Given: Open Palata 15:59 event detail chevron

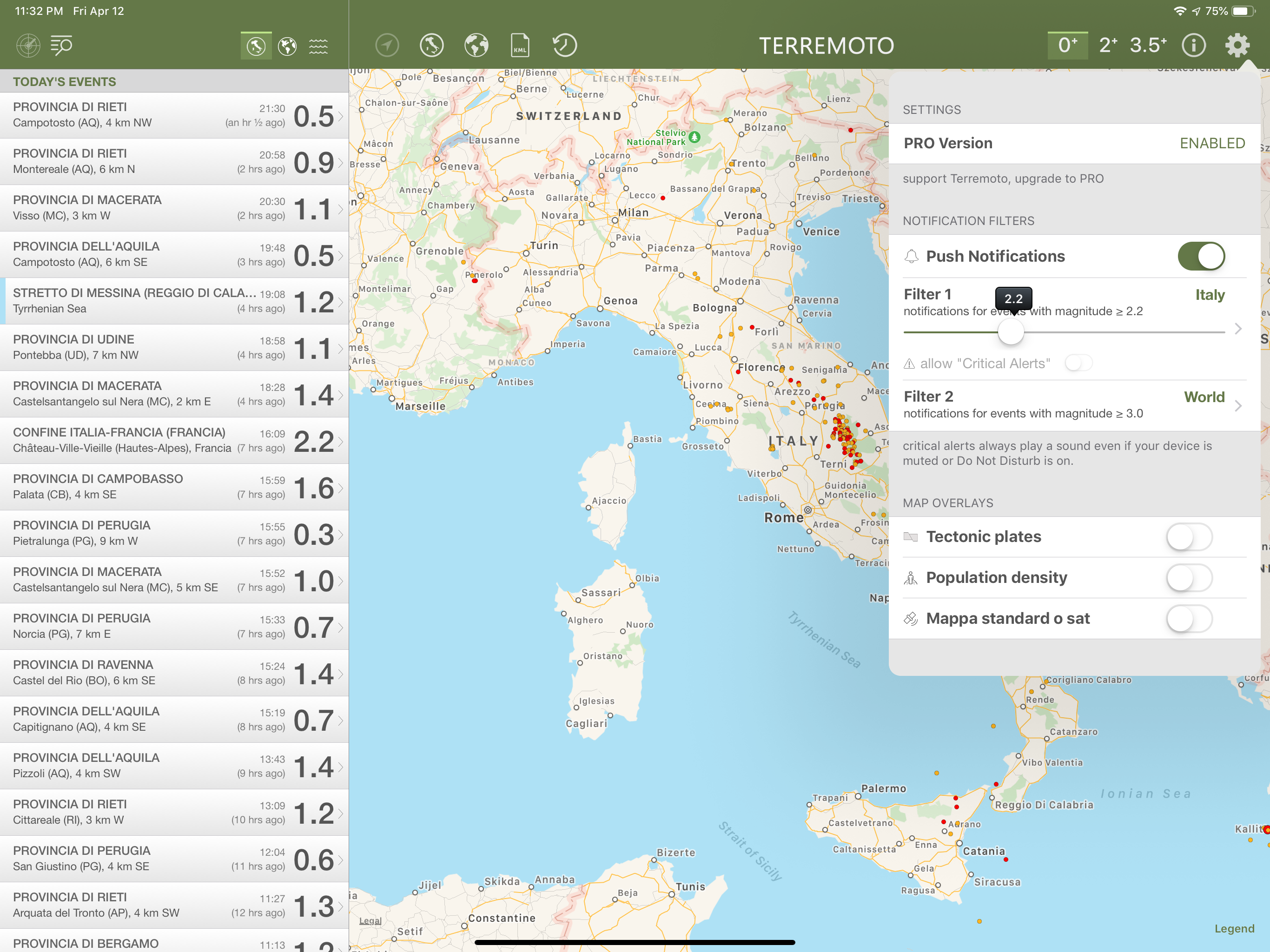Looking at the screenshot, I should click(x=340, y=488).
